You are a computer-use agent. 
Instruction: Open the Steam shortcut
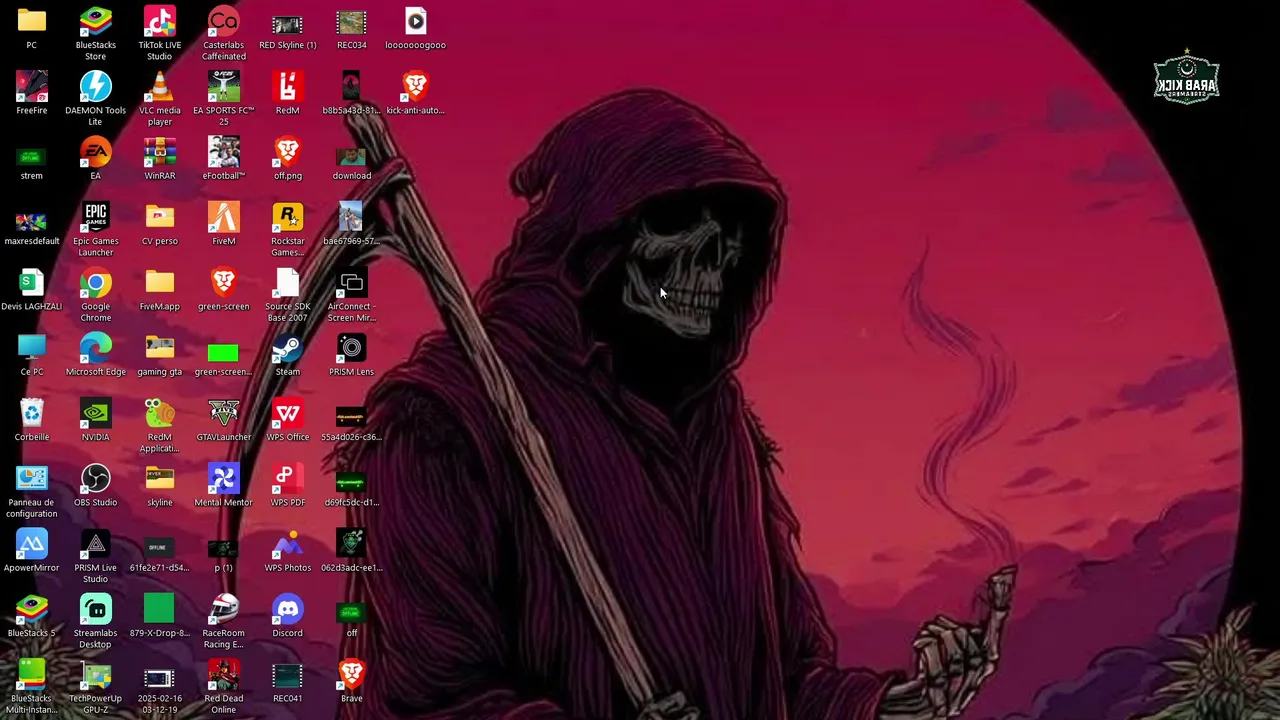287,349
